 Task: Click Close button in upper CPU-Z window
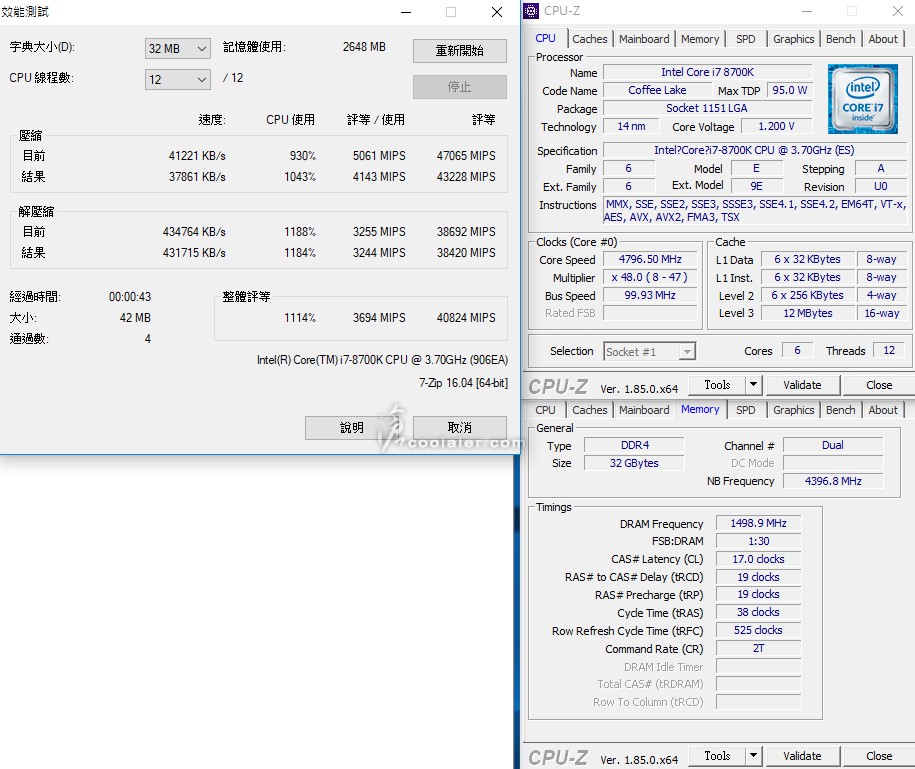879,385
